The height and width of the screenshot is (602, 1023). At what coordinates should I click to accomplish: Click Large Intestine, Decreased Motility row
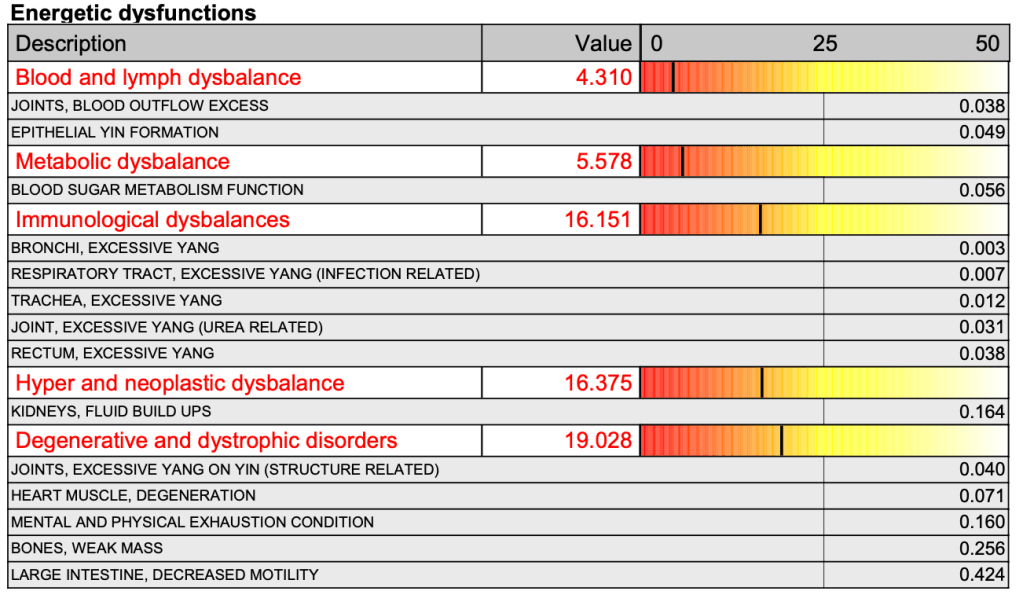click(x=165, y=574)
